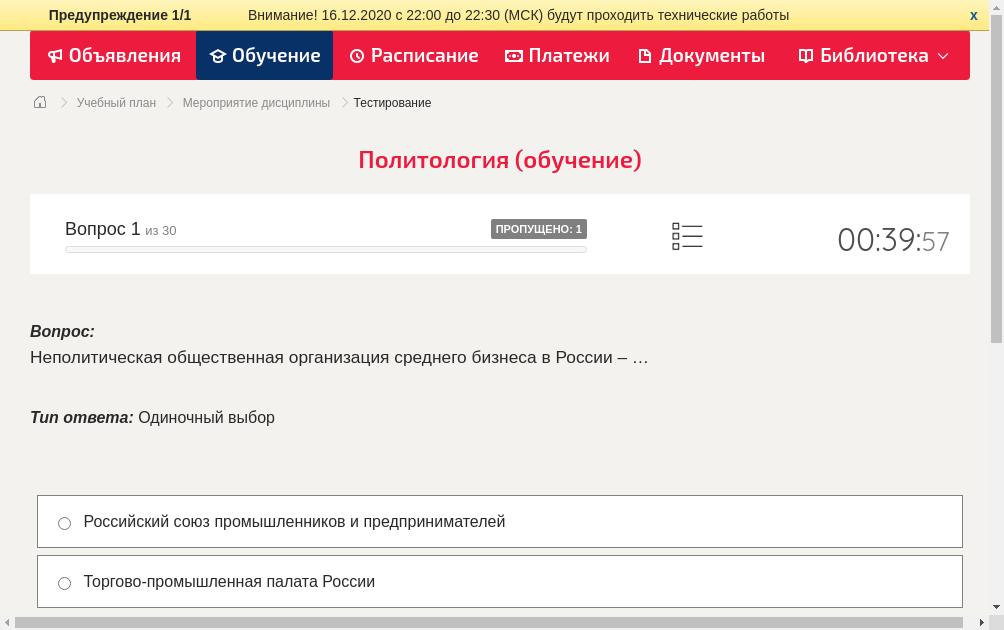Open the question navigator list icon
The width and height of the screenshot is (1004, 630).
[x=687, y=236]
